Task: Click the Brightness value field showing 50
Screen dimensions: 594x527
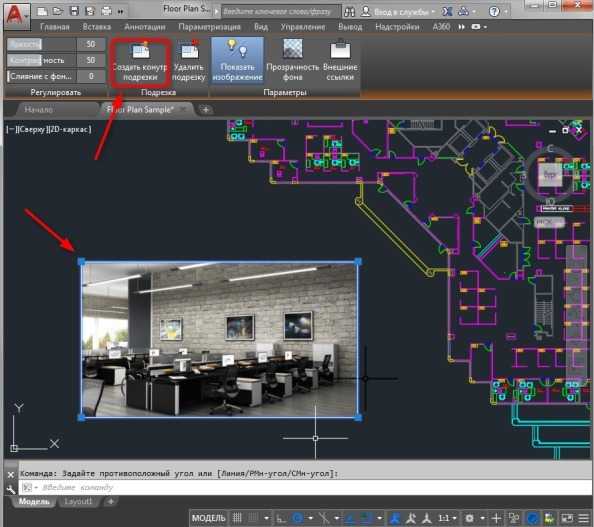Action: click(91, 44)
